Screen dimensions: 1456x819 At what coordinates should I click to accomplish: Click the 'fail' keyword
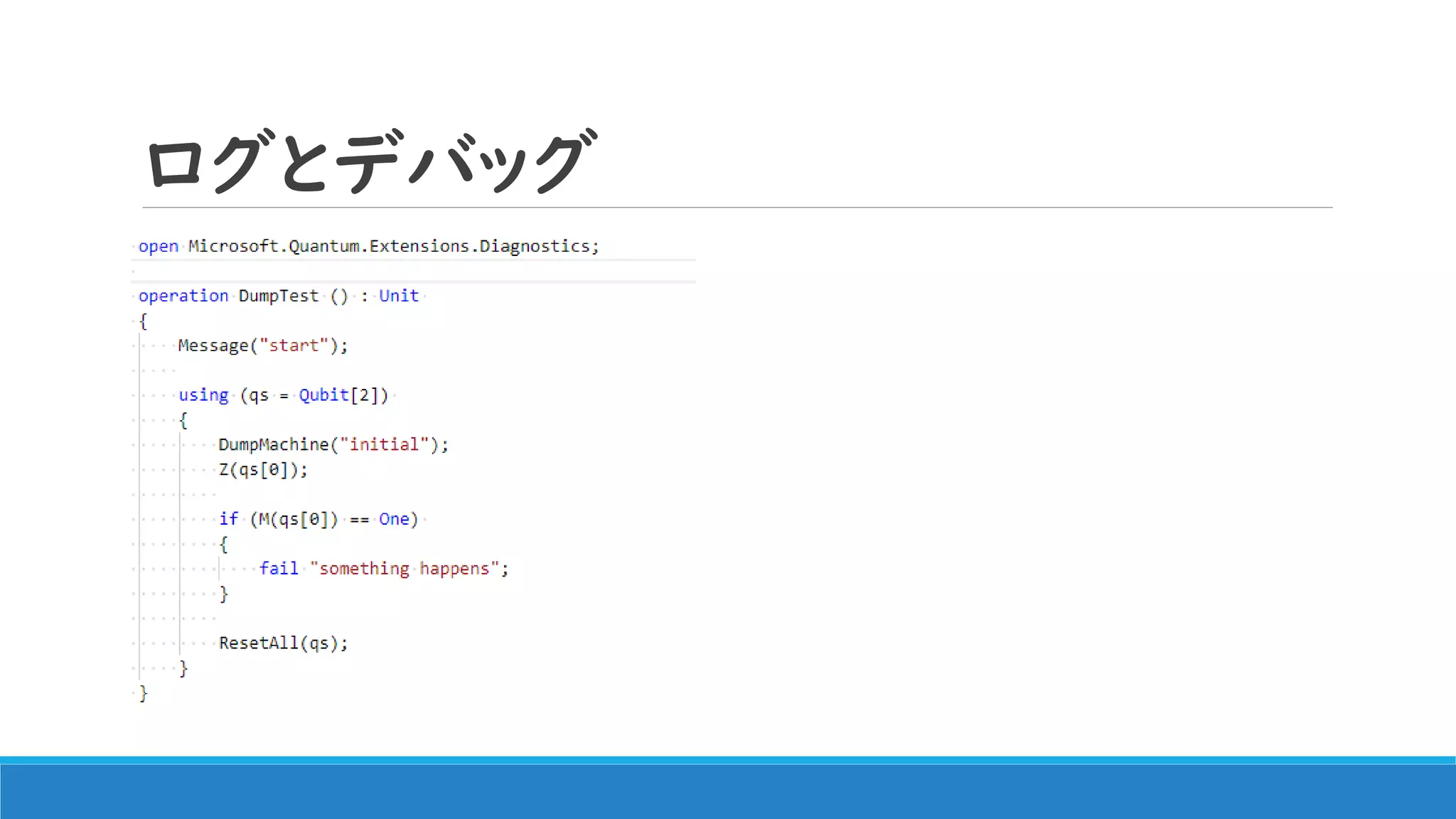coord(278,569)
